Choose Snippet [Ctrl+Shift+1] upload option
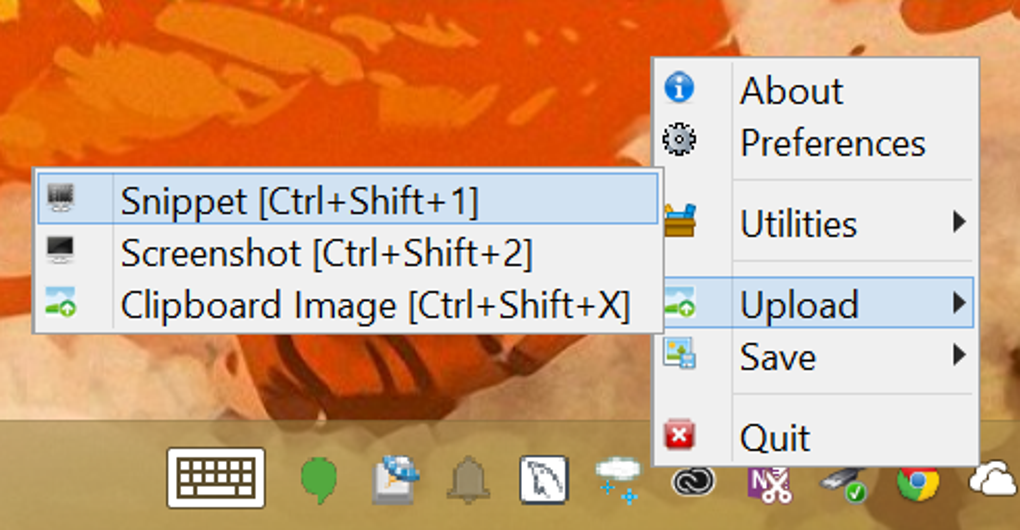1020x530 pixels. pos(299,201)
